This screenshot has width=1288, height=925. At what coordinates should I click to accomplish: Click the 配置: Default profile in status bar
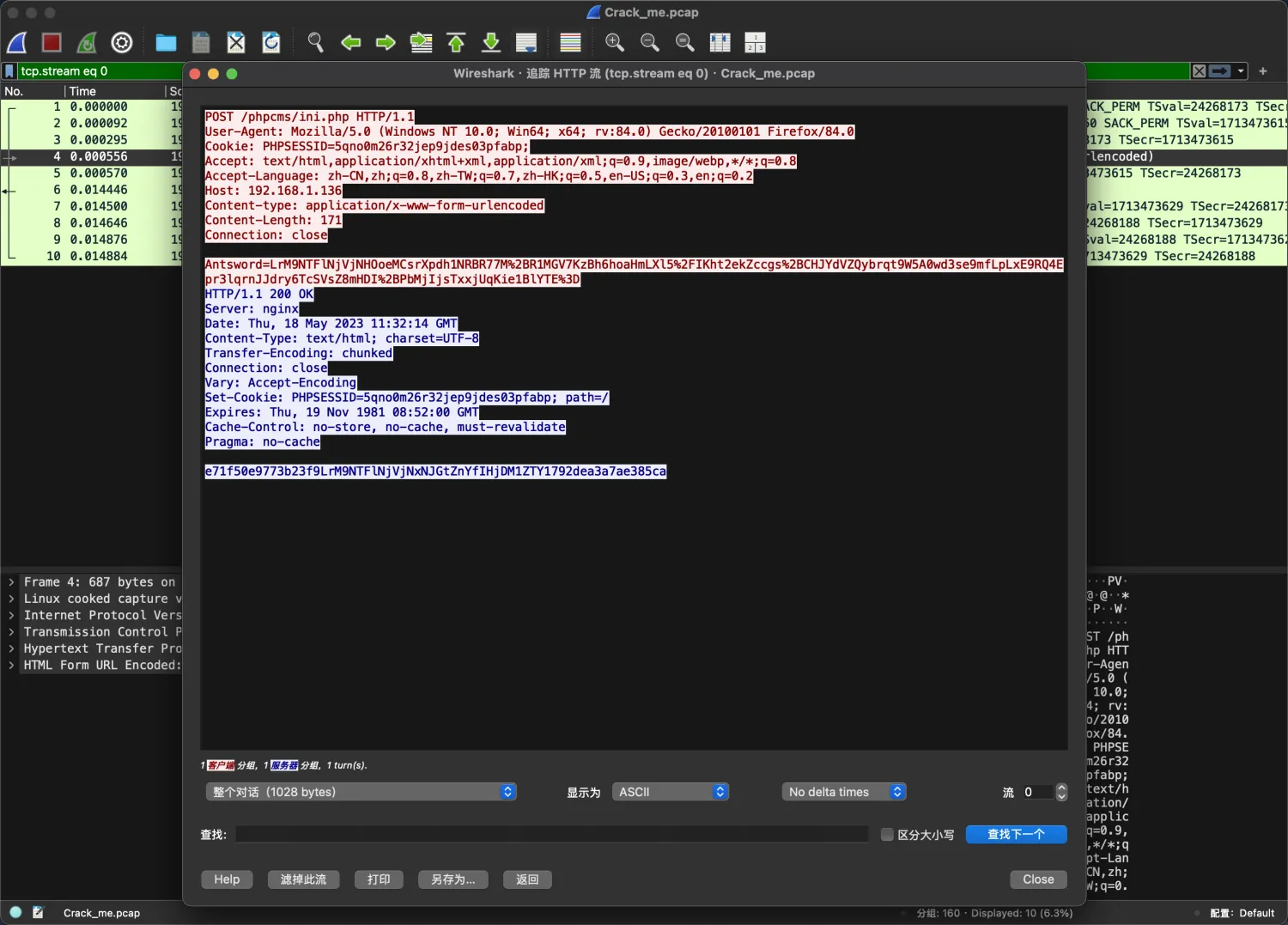pyautogui.click(x=1242, y=913)
